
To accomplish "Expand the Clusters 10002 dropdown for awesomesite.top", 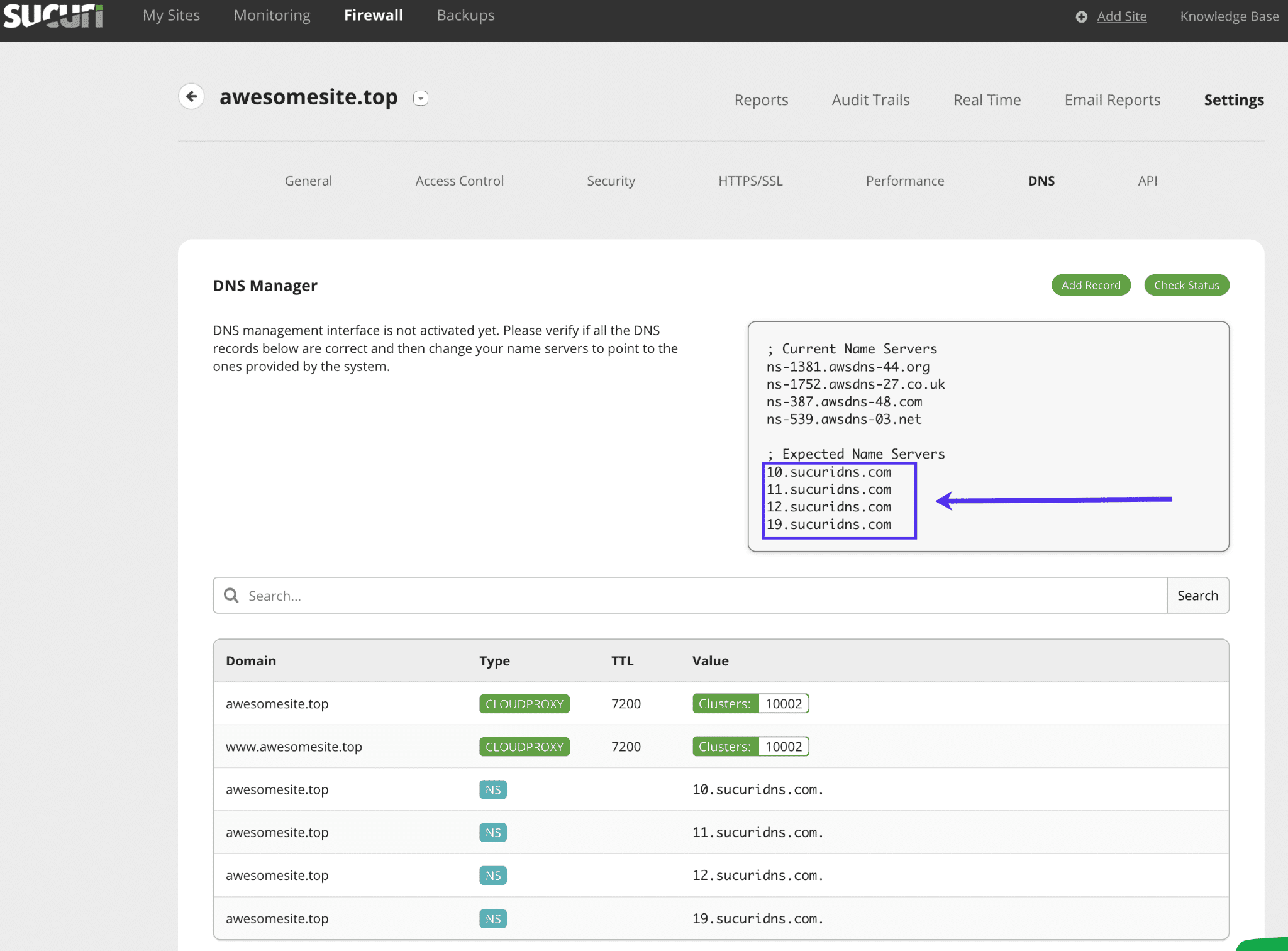I will point(783,703).
